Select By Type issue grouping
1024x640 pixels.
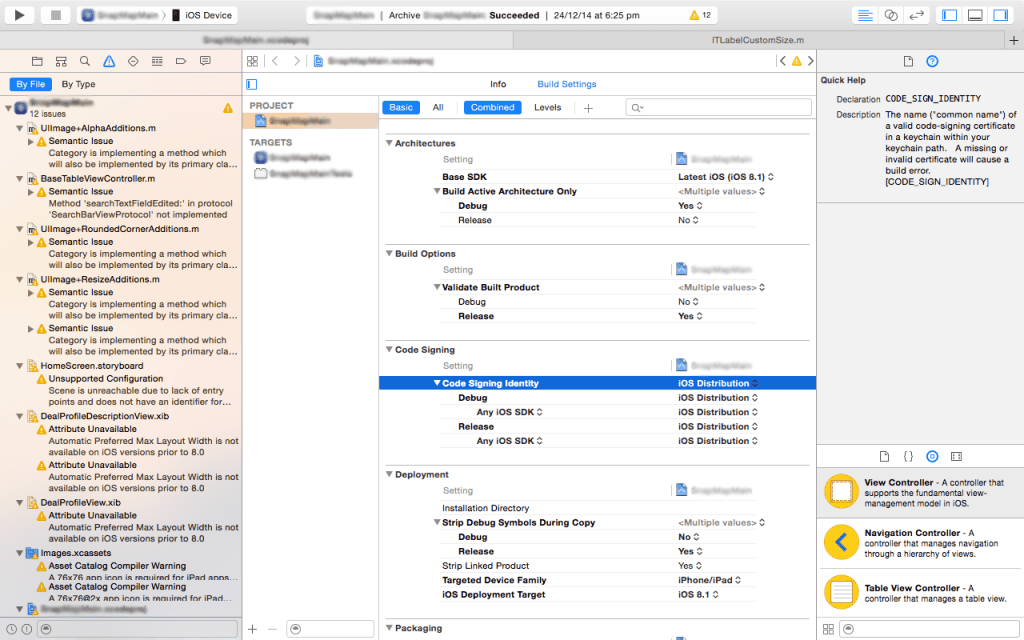pyautogui.click(x=78, y=84)
